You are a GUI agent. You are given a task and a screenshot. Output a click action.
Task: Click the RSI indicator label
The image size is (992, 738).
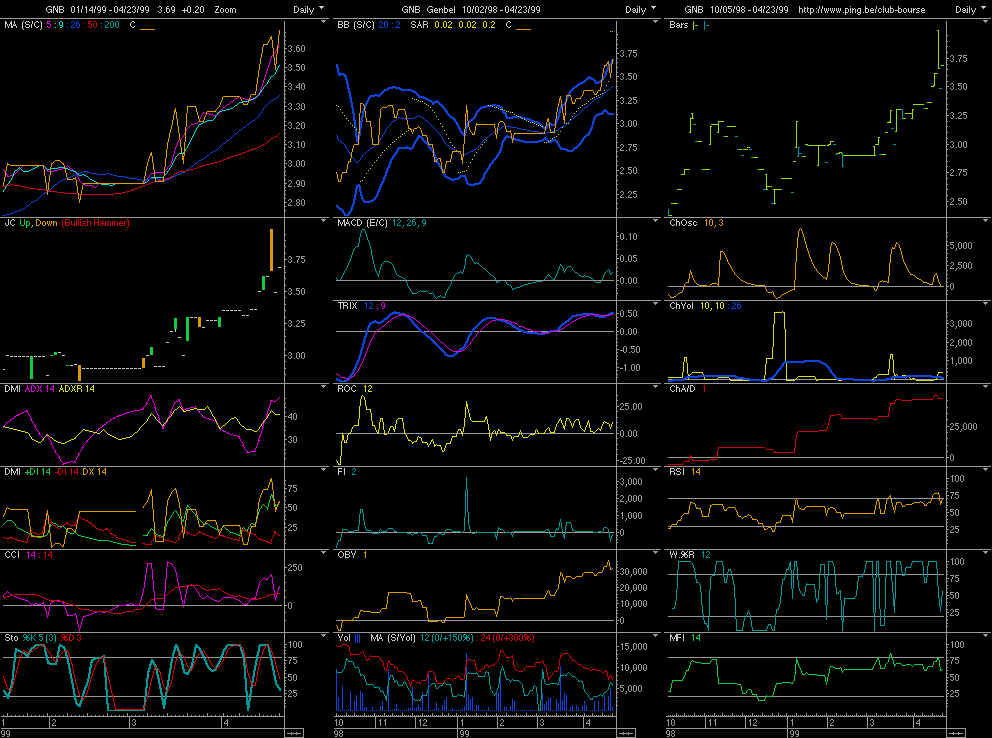(x=677, y=472)
